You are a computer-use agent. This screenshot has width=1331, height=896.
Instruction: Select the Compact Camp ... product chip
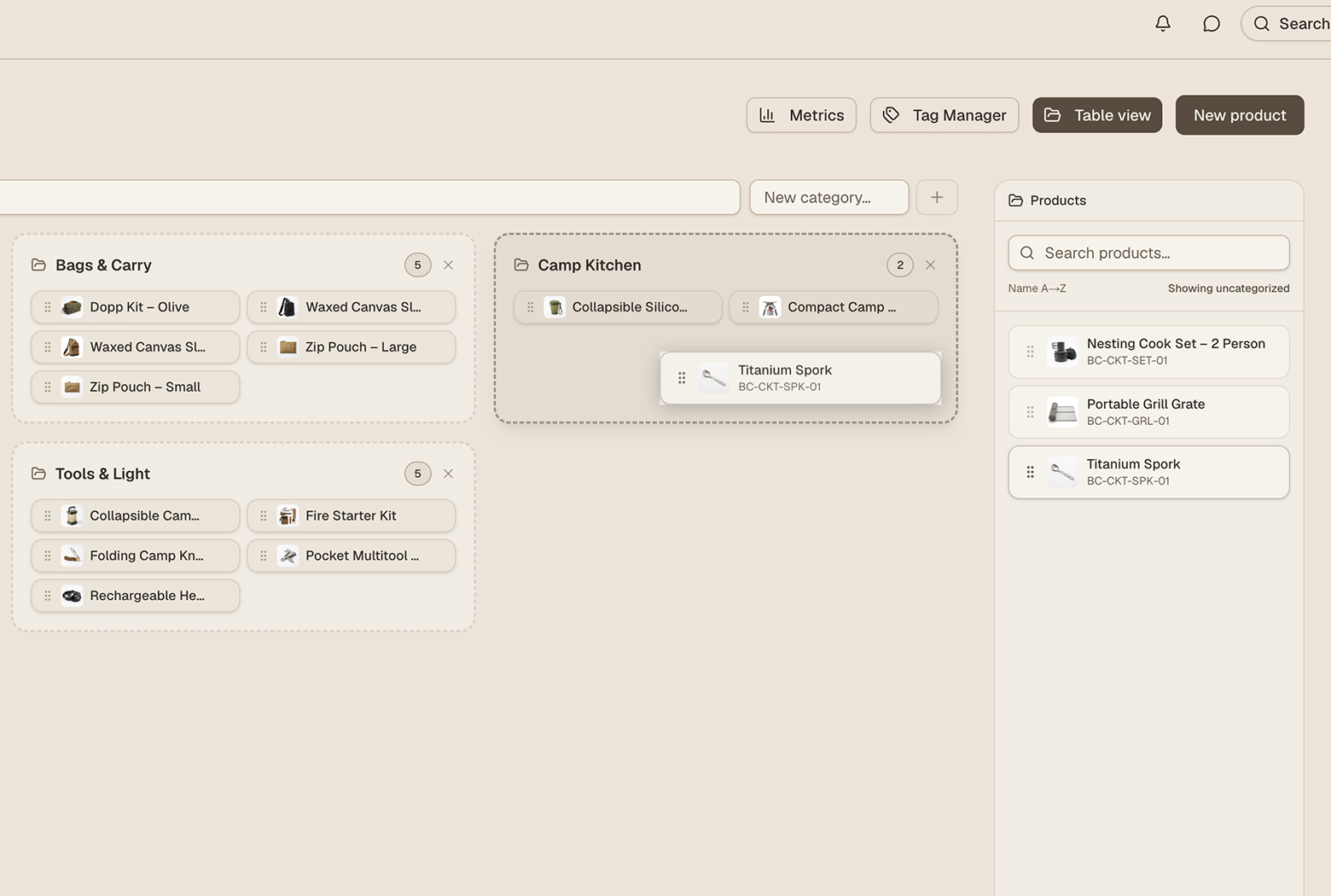834,307
